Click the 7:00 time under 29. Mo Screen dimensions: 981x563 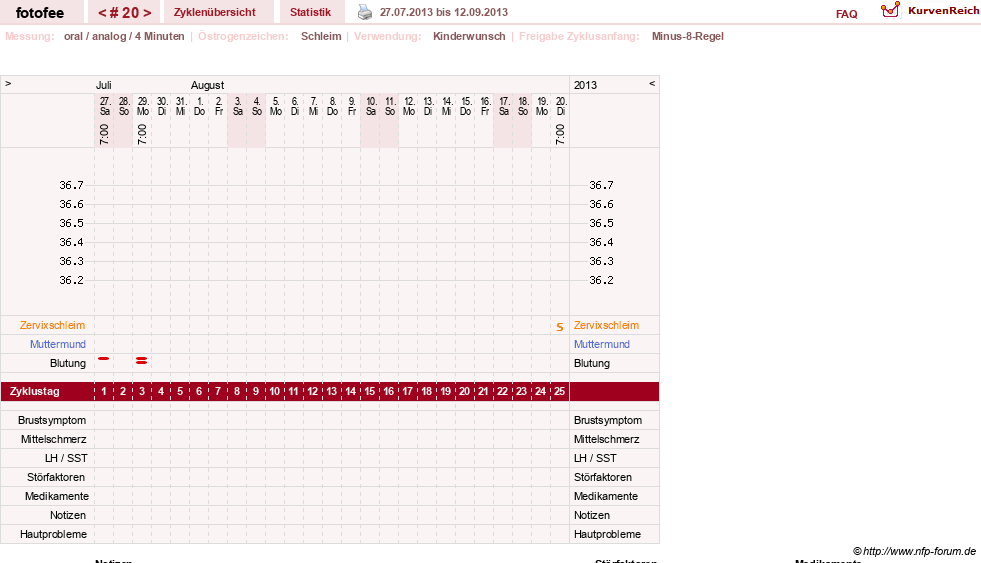pyautogui.click(x=142, y=134)
